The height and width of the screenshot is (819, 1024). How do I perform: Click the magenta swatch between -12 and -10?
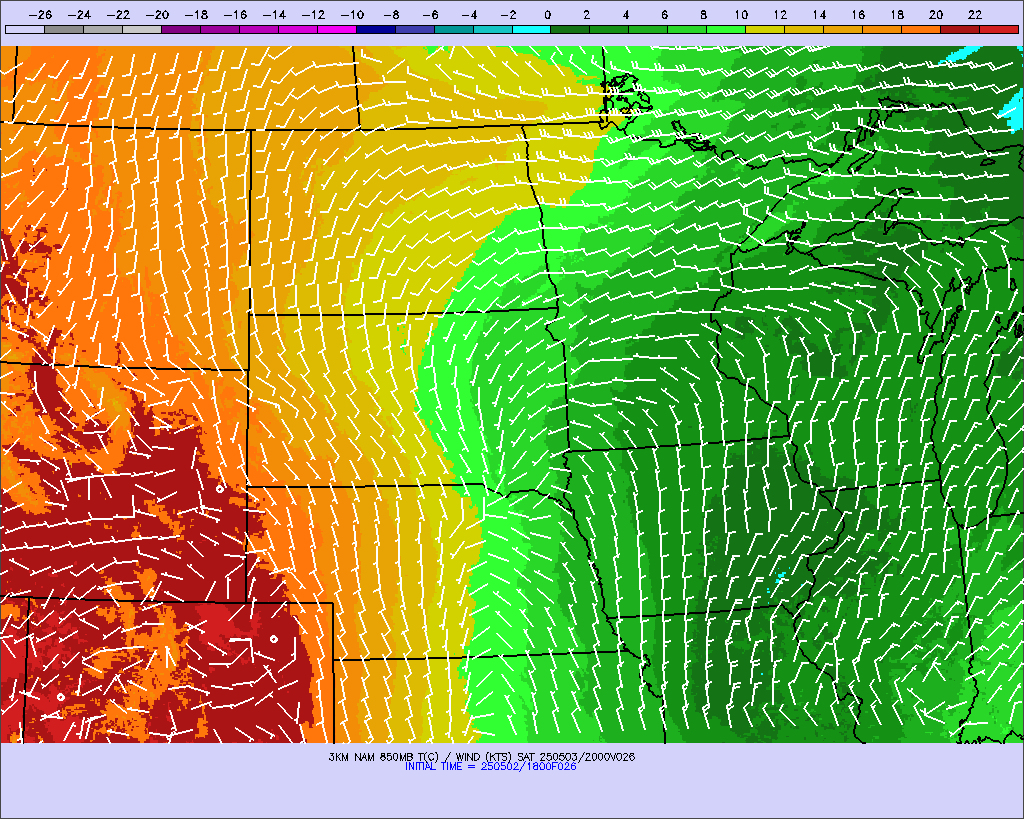[337, 29]
